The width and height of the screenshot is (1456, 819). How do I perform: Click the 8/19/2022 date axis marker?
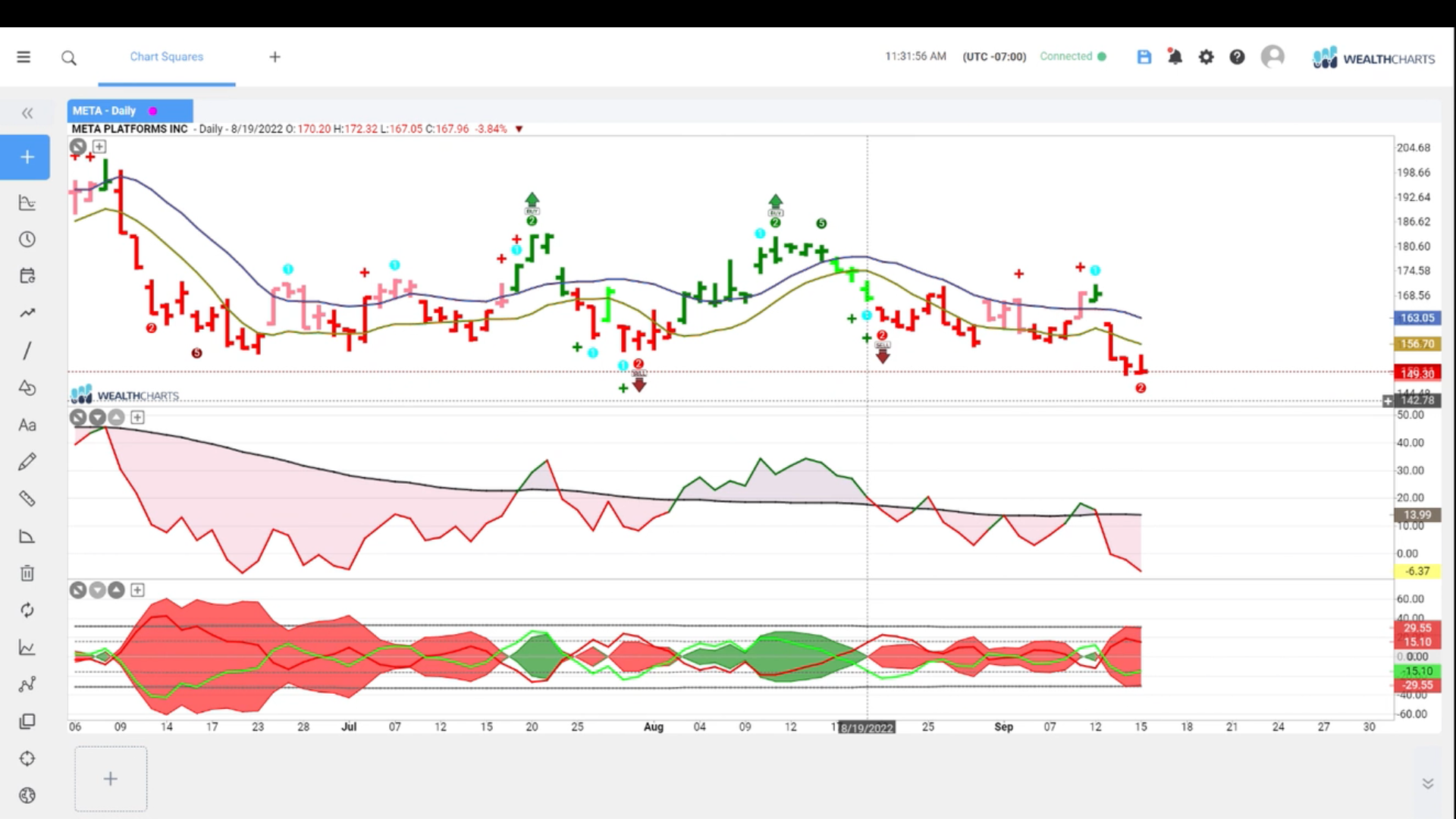point(867,728)
